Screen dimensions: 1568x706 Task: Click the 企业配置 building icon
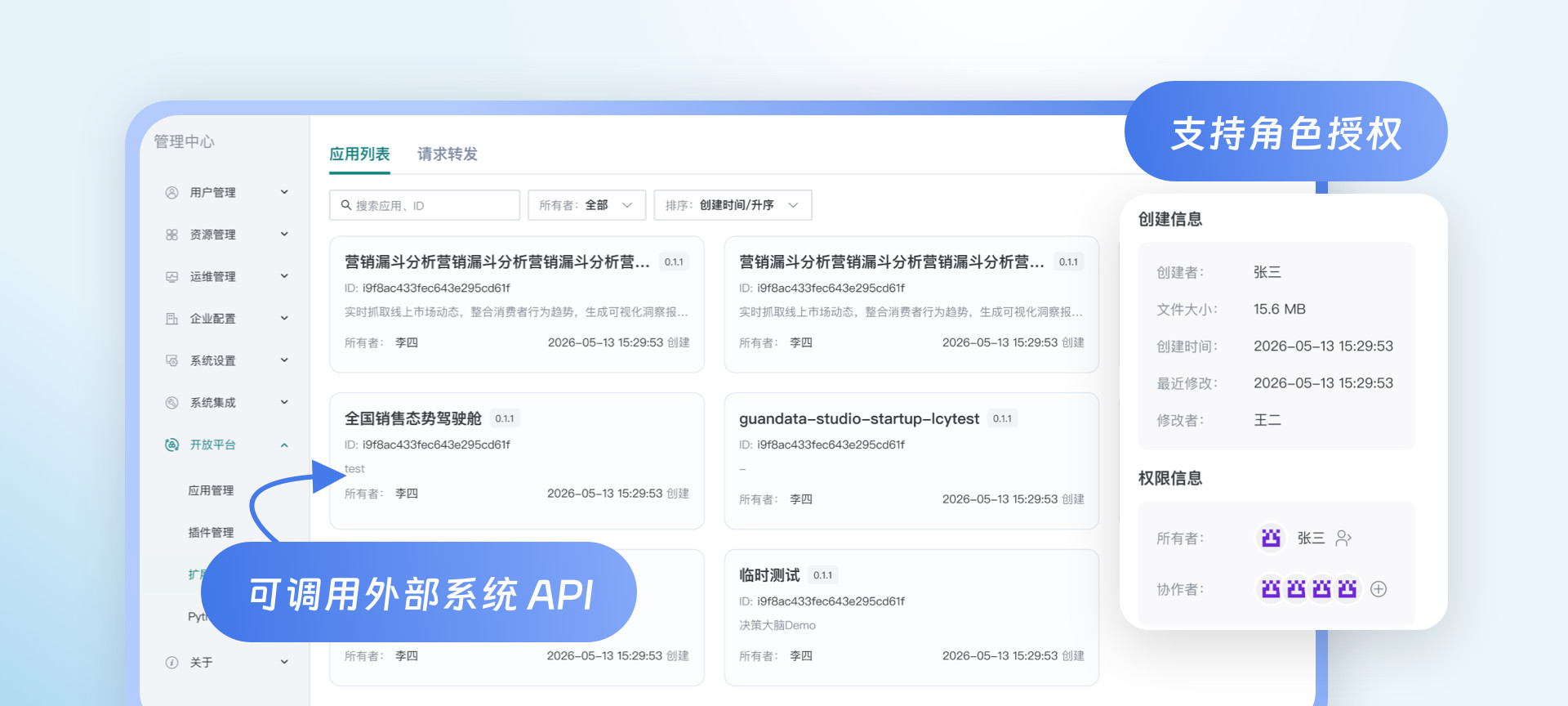point(171,319)
